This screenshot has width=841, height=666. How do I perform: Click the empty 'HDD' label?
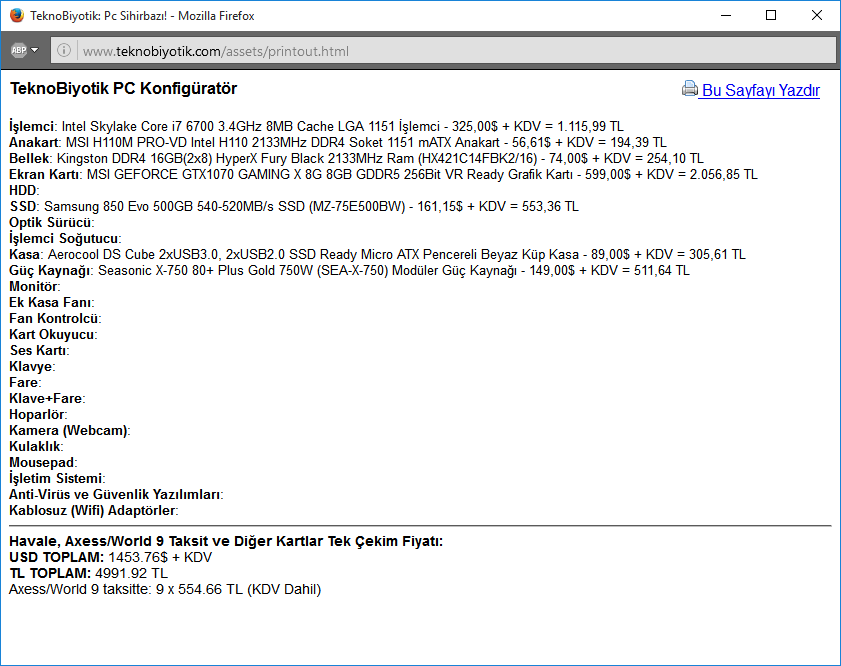click(24, 190)
